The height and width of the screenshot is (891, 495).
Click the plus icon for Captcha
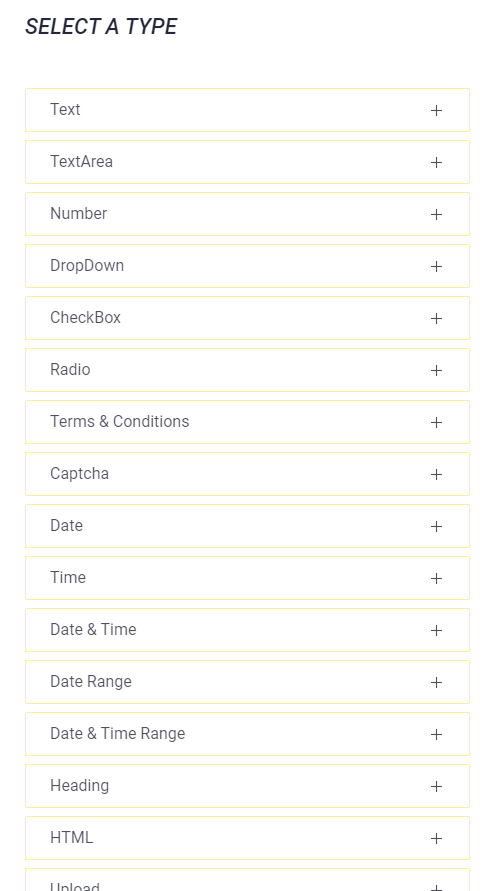tap(436, 474)
